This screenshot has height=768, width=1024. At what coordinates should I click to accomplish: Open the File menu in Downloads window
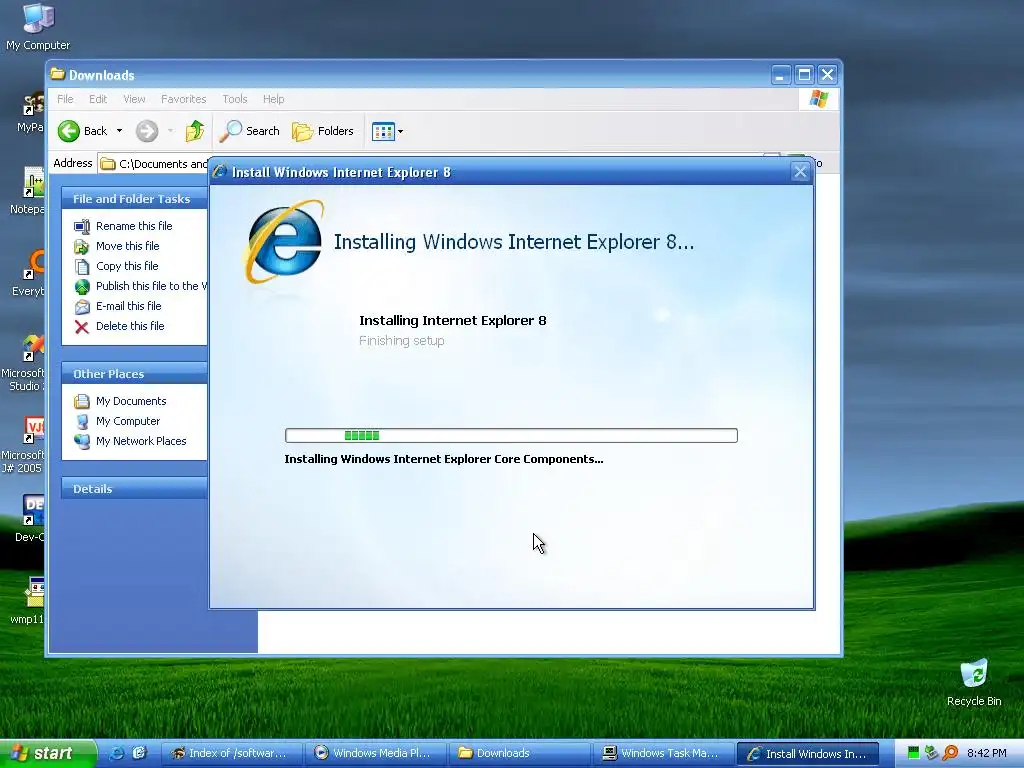click(x=65, y=99)
